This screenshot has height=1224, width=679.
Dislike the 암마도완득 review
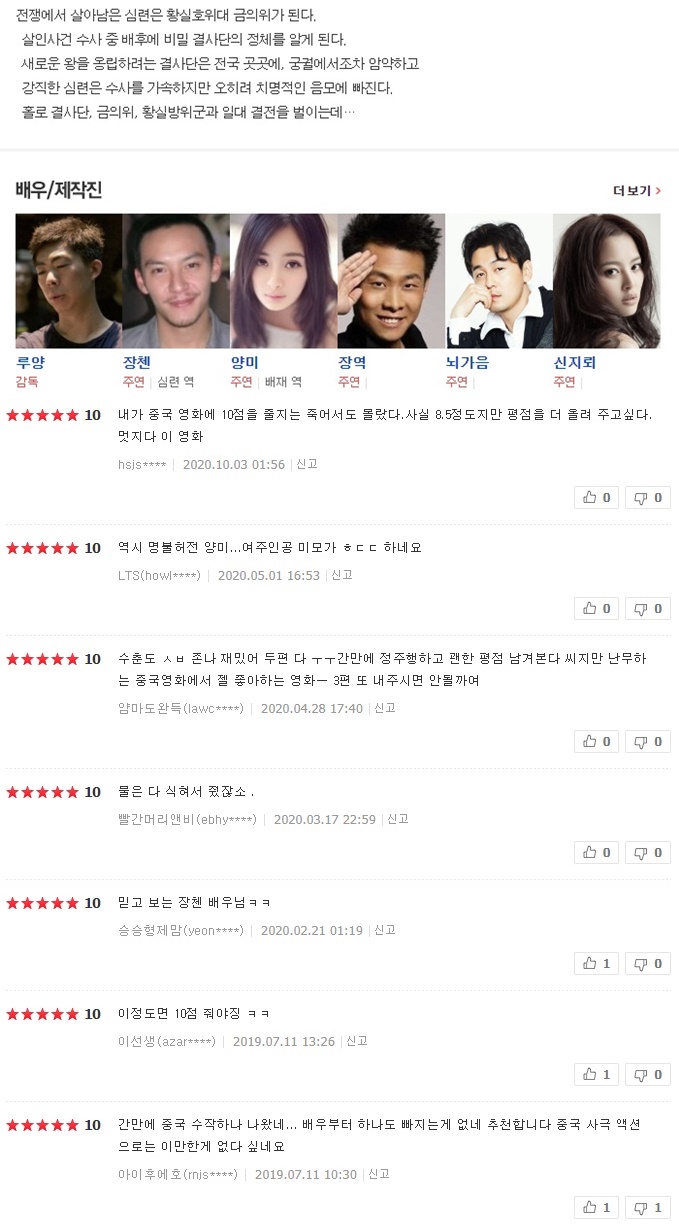coord(648,741)
